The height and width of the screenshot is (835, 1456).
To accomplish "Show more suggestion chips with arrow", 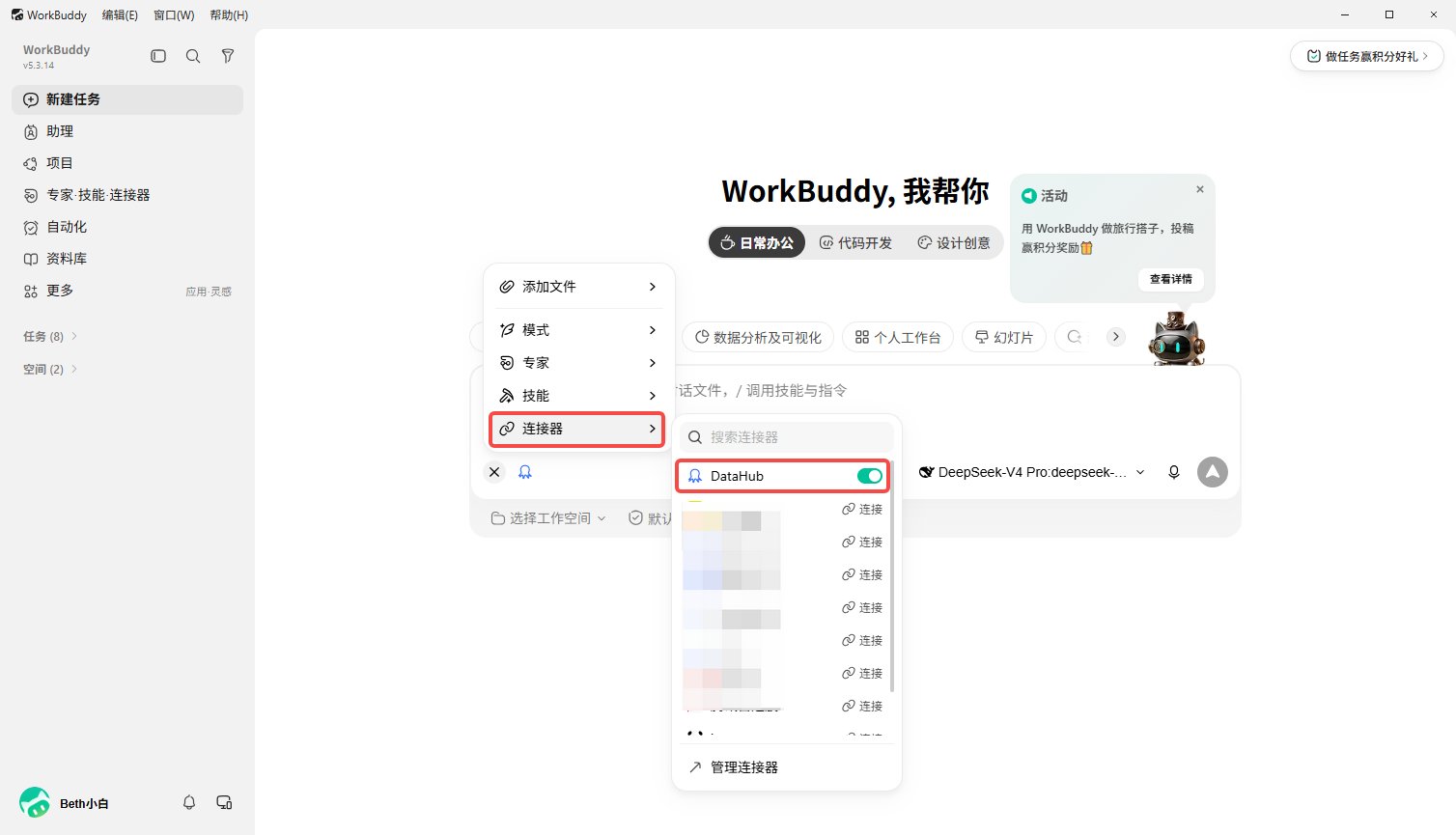I will [1116, 337].
